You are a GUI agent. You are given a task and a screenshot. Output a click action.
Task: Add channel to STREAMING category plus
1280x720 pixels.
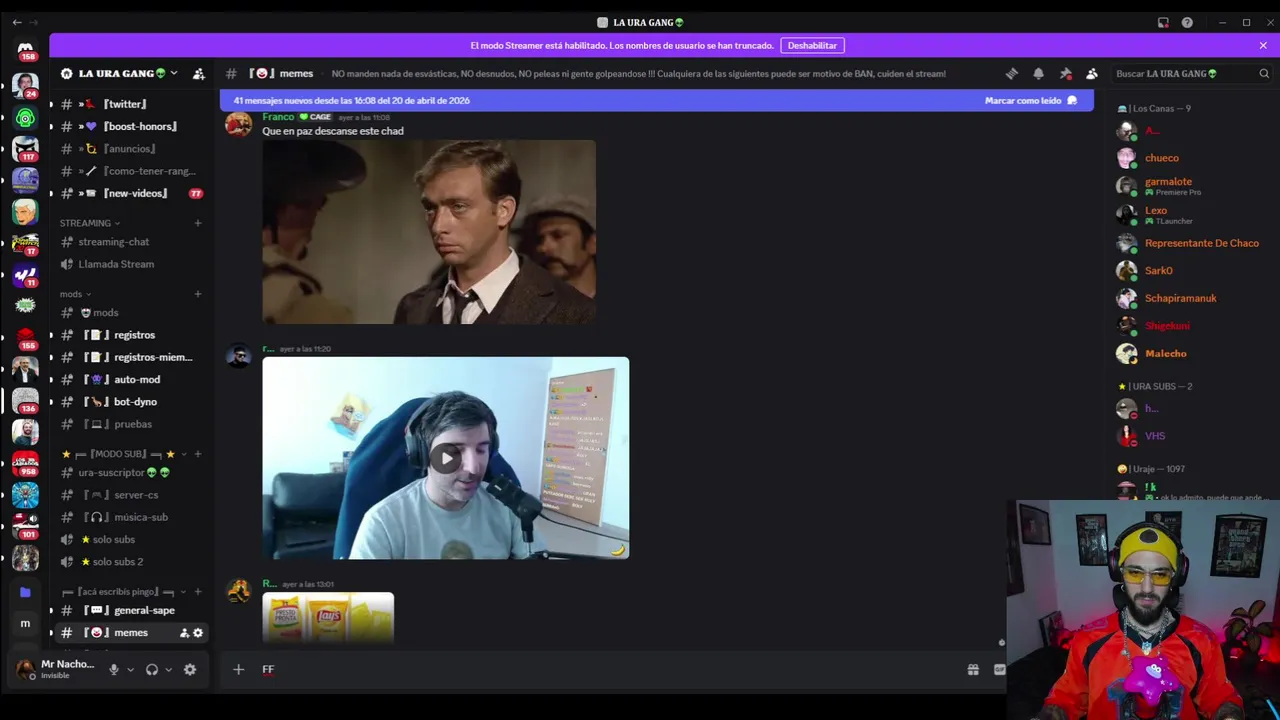pos(198,223)
